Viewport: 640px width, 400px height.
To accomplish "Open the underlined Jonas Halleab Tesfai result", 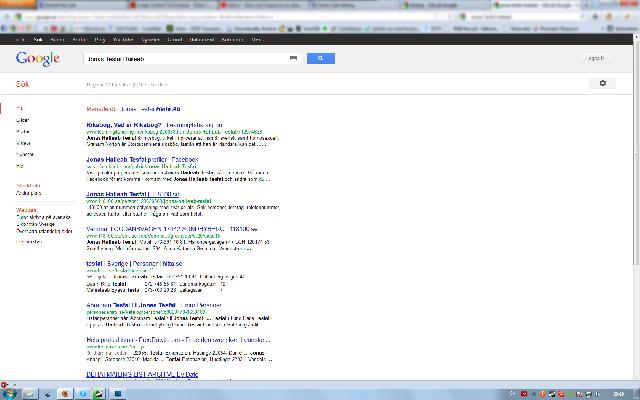I will tap(133, 194).
